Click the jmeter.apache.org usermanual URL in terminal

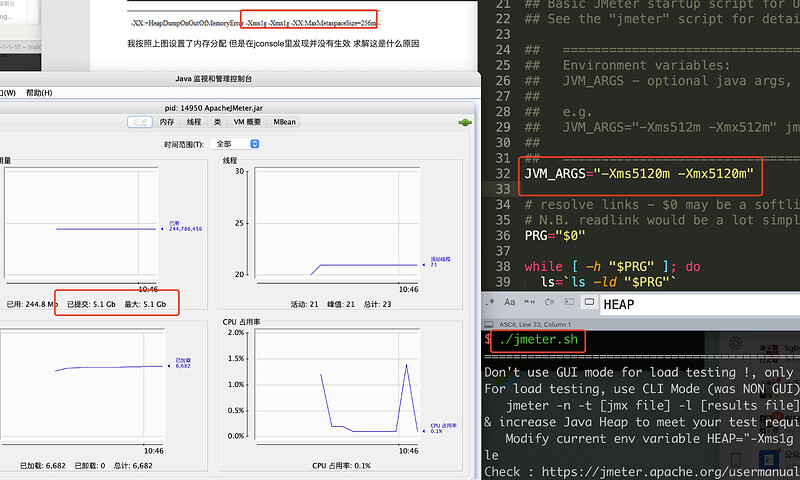(670, 472)
